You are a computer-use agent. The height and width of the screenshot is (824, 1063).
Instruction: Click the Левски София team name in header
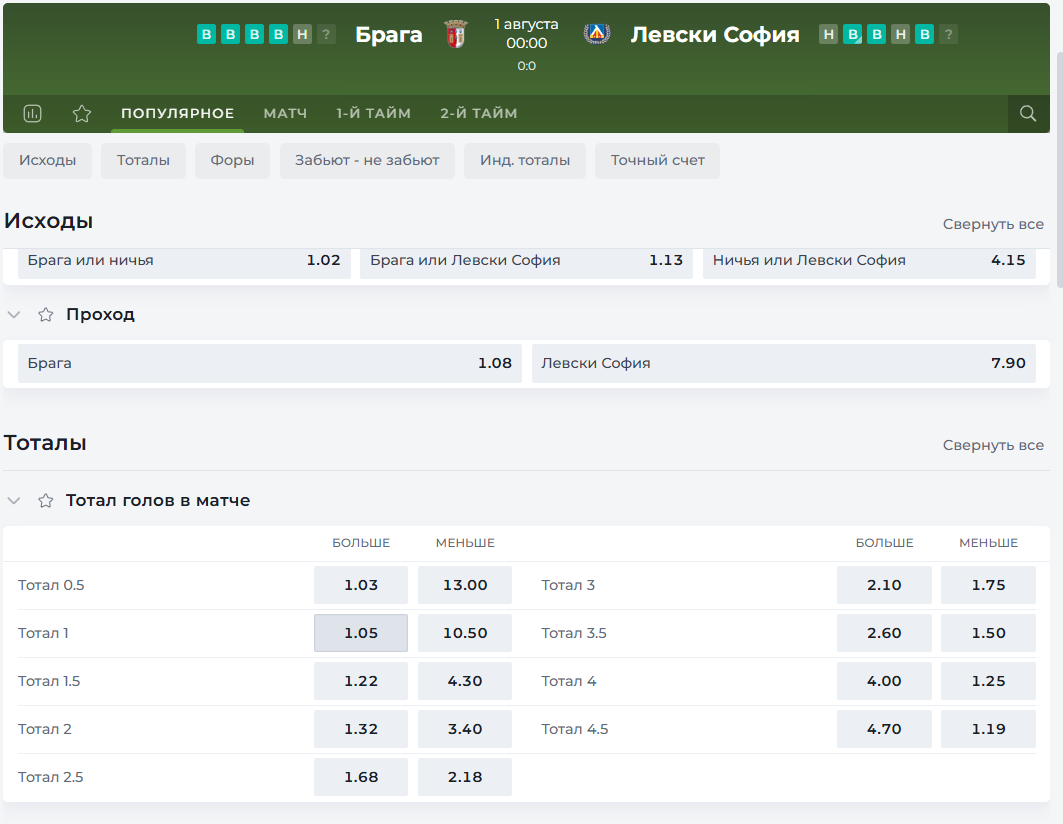tap(715, 35)
